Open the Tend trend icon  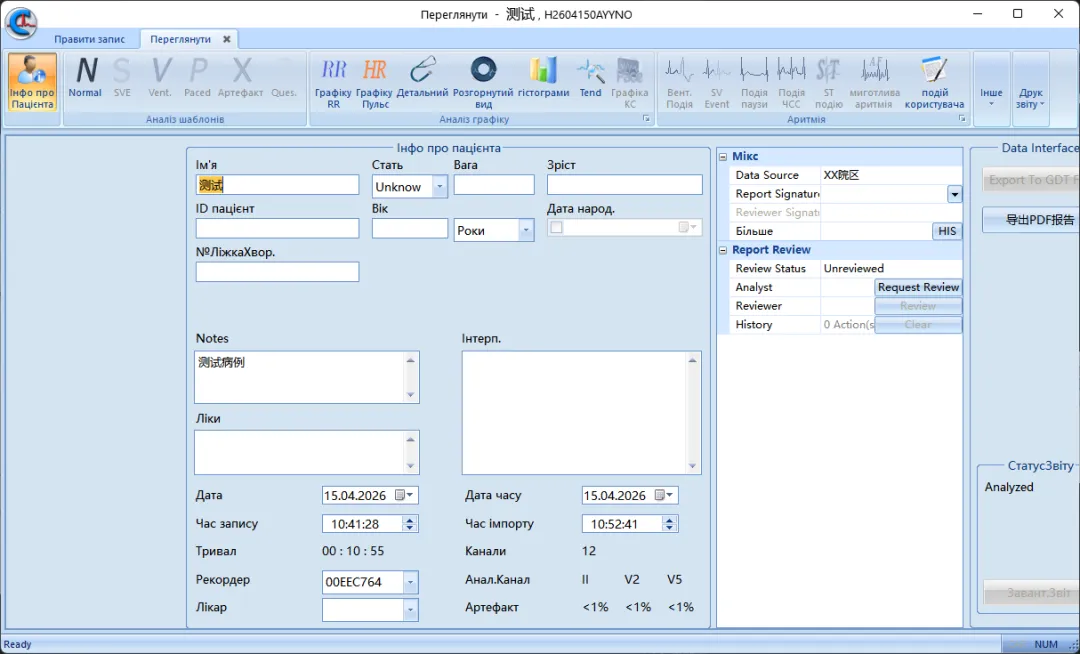pos(590,77)
